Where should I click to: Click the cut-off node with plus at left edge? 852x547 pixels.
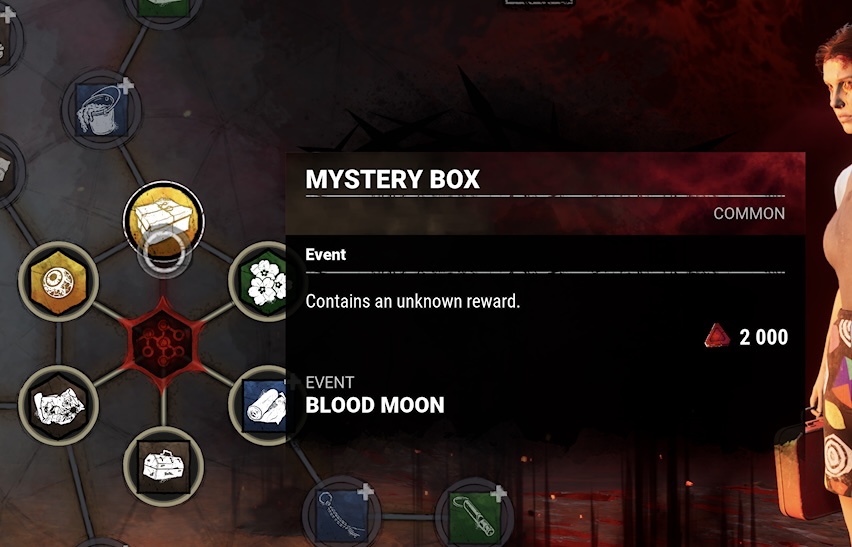pyautogui.click(x=8, y=41)
